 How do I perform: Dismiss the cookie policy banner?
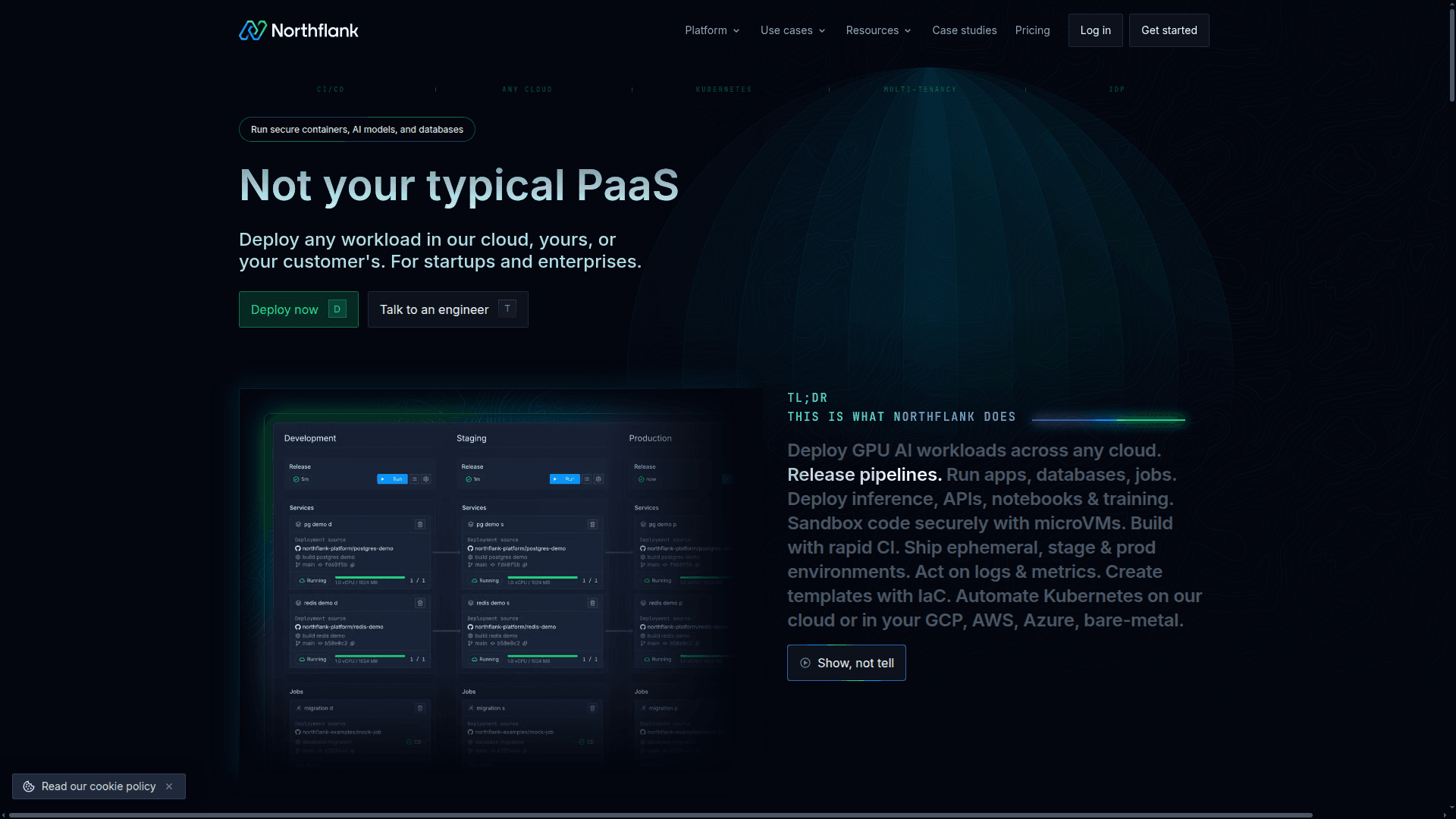click(169, 786)
